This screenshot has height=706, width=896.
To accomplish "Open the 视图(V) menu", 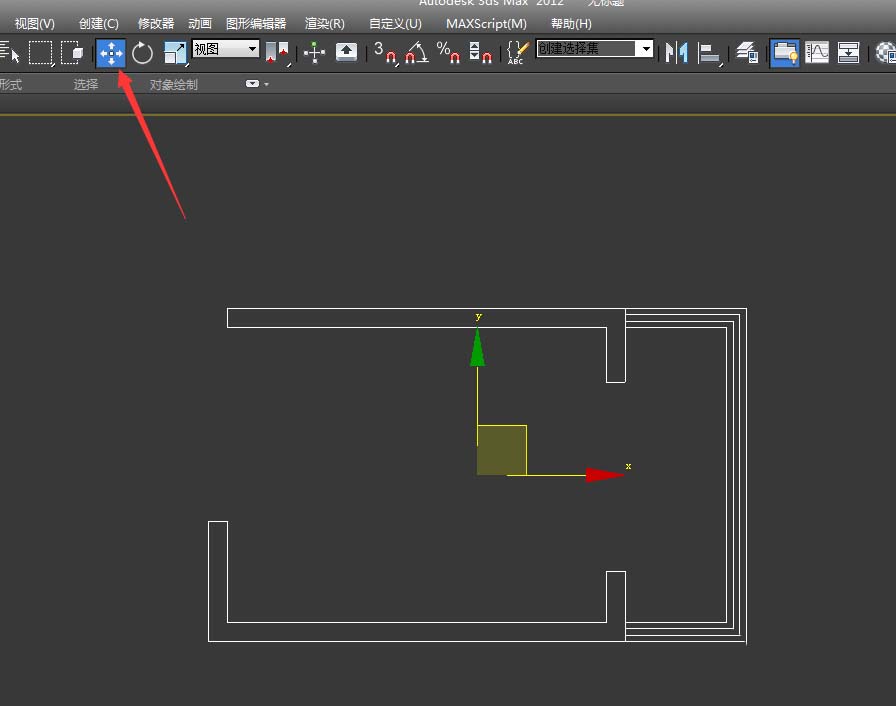I will (x=34, y=24).
